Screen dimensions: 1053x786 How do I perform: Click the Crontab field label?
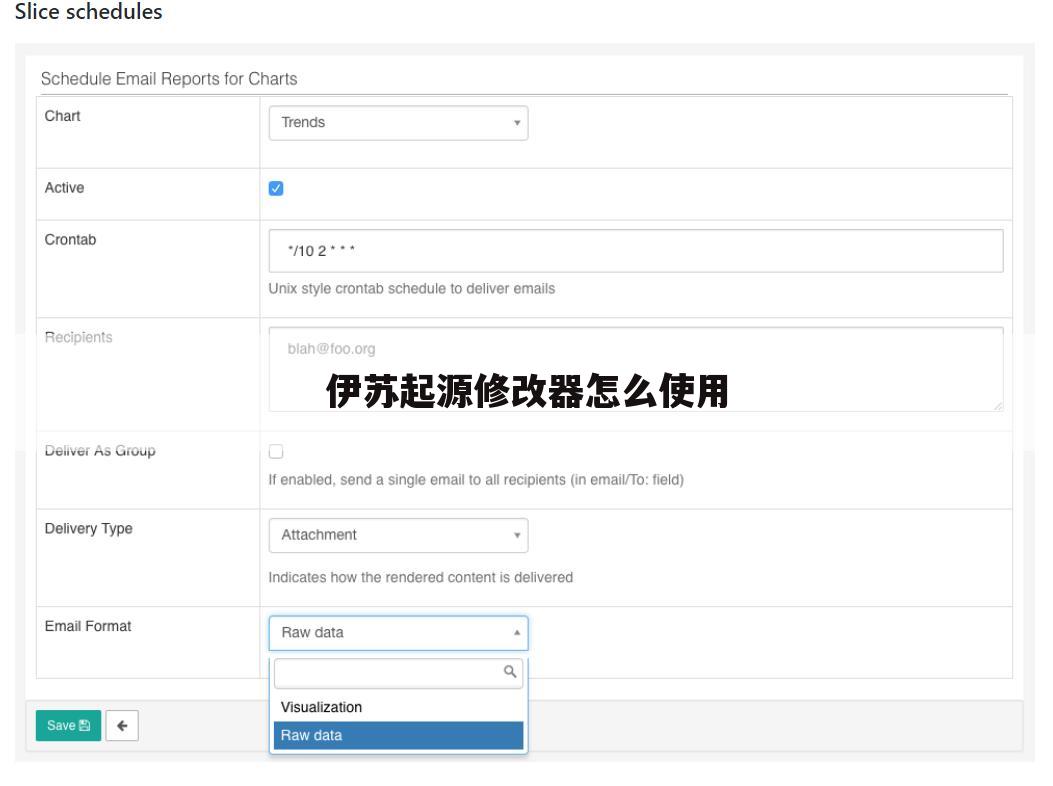(x=71, y=240)
